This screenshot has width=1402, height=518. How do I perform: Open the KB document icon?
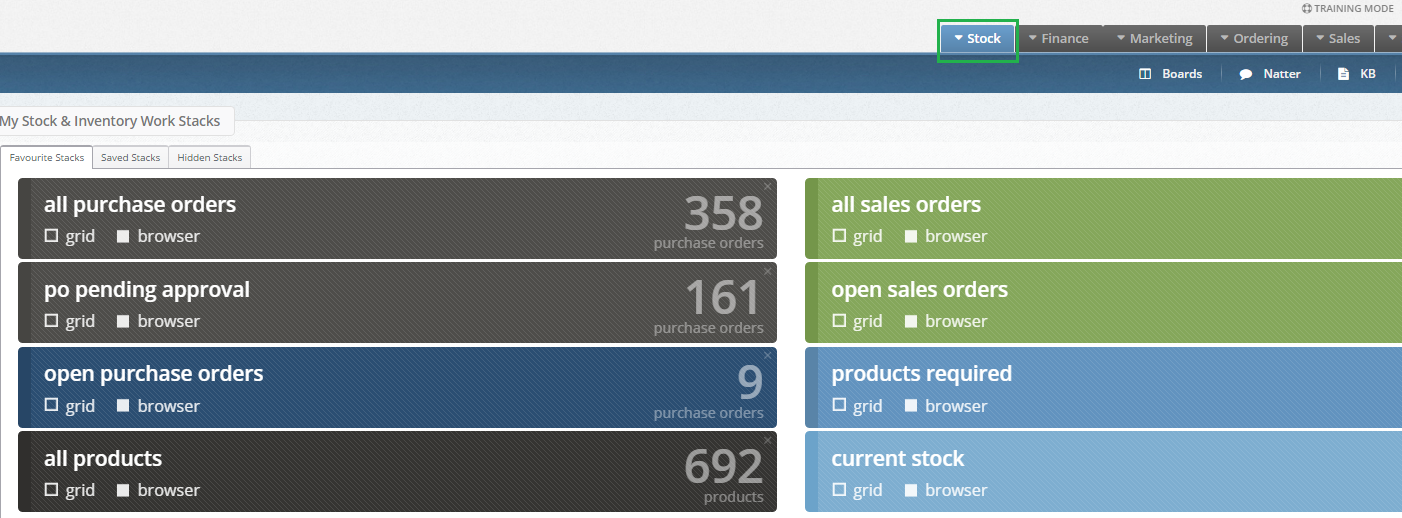(x=1343, y=74)
